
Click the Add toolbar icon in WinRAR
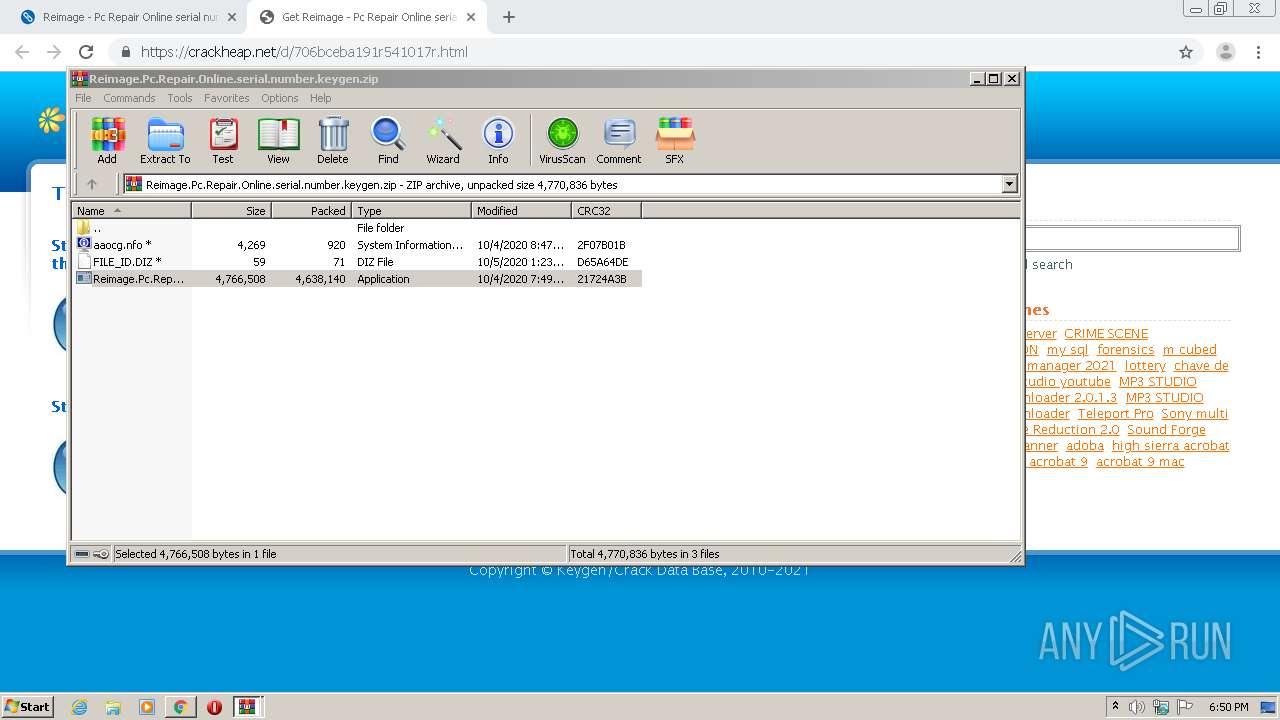tap(107, 140)
